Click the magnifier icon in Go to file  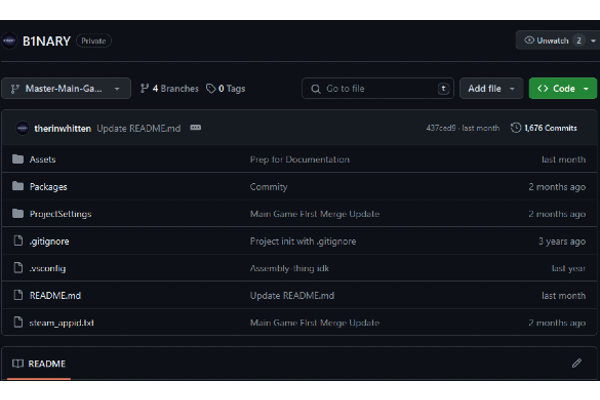pos(316,89)
